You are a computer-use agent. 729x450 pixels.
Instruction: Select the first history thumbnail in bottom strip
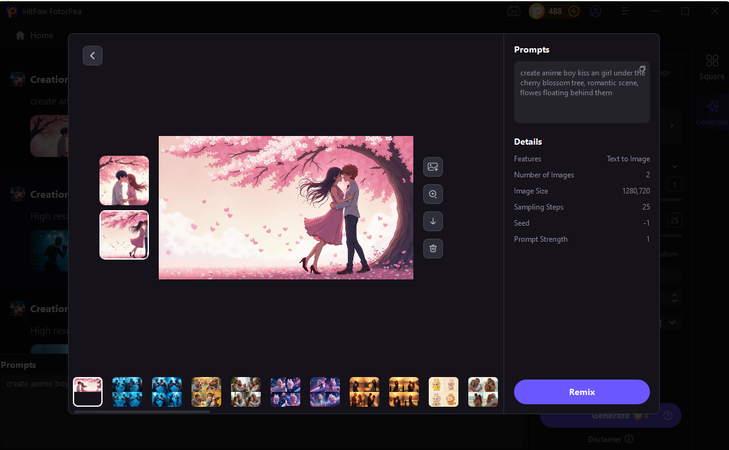(88, 392)
